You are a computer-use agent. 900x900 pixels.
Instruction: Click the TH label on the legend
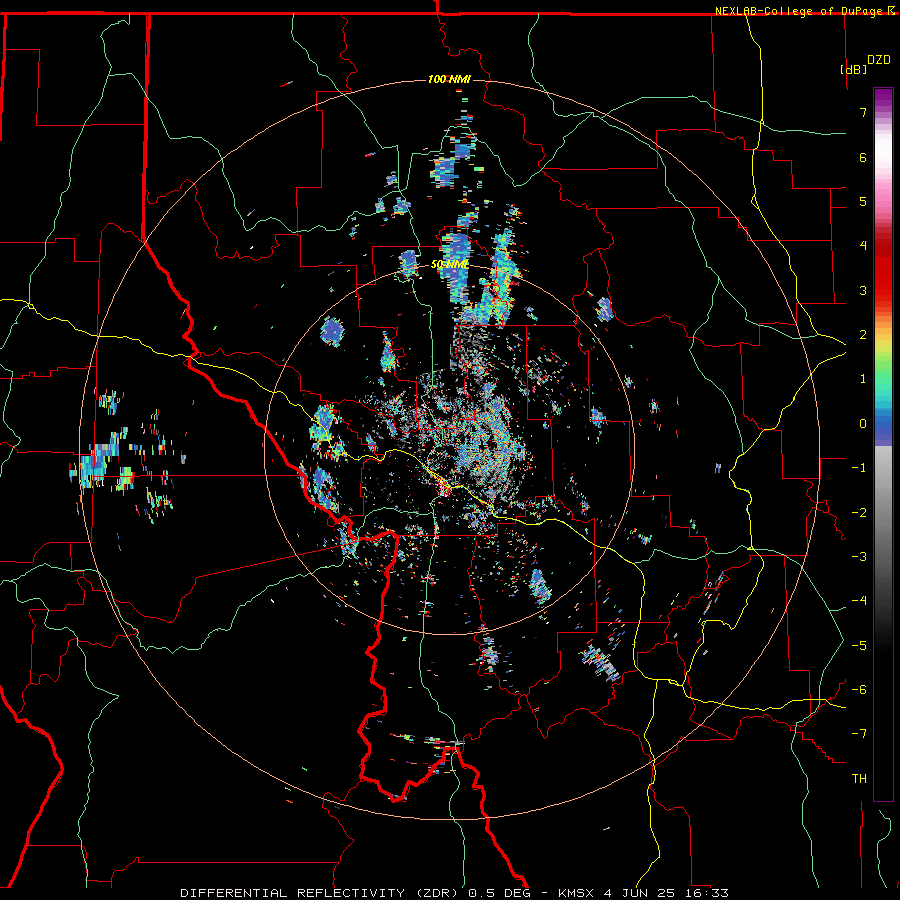tap(859, 779)
